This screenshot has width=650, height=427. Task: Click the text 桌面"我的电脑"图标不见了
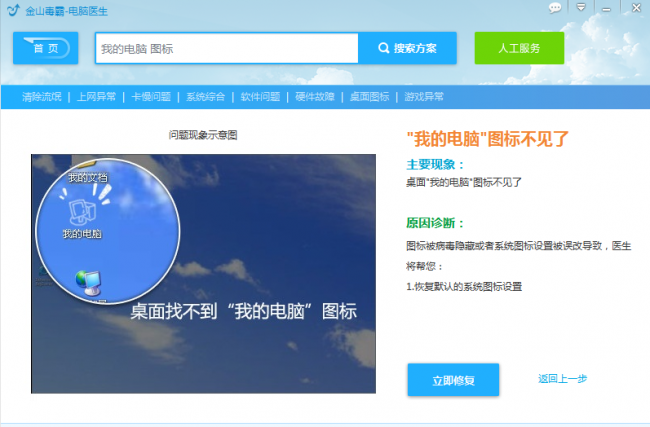[x=464, y=182]
